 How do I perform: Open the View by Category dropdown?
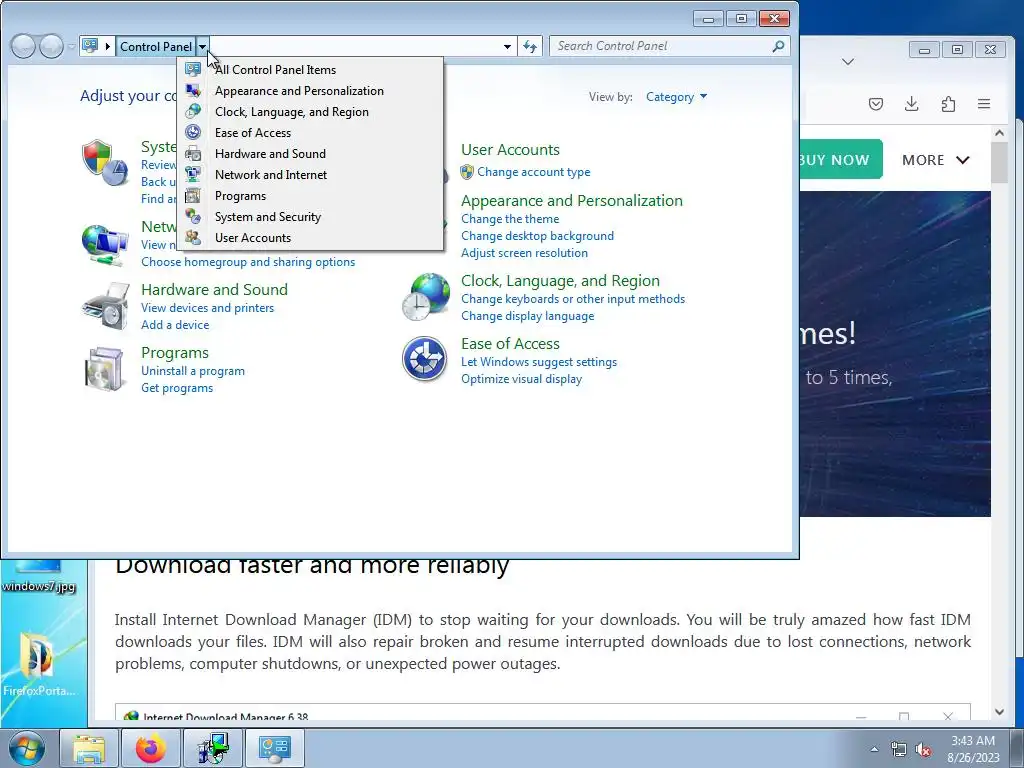click(677, 97)
